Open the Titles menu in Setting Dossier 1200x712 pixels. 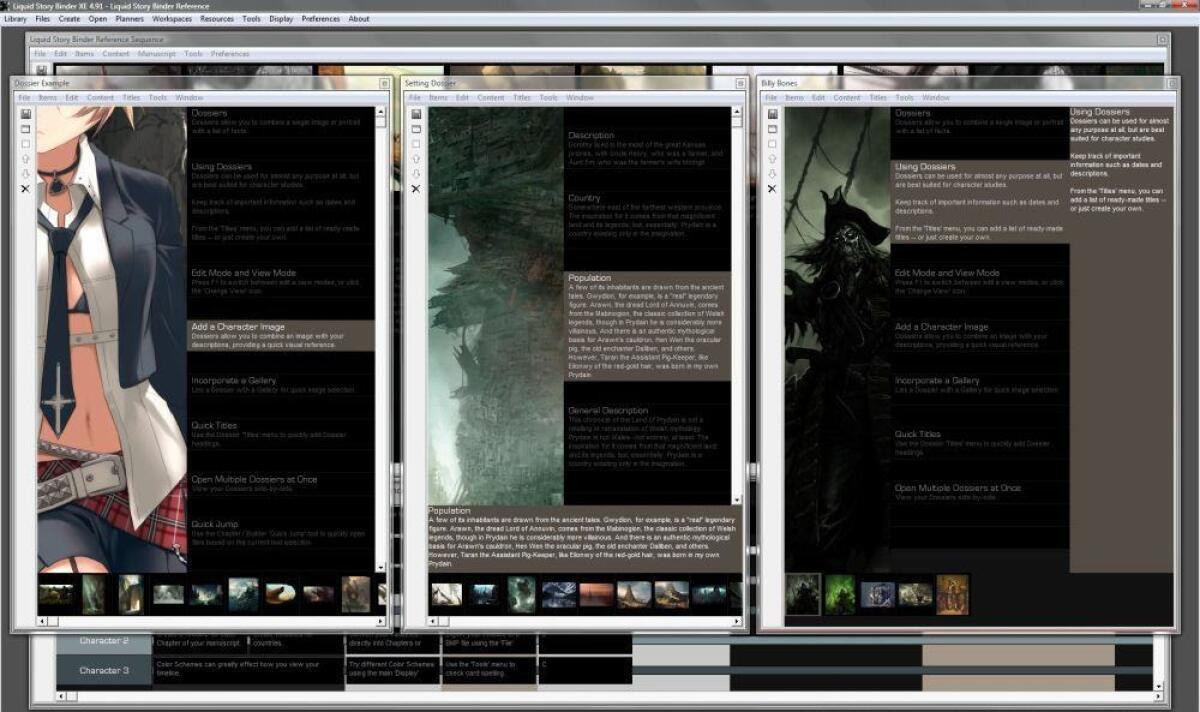pos(521,98)
